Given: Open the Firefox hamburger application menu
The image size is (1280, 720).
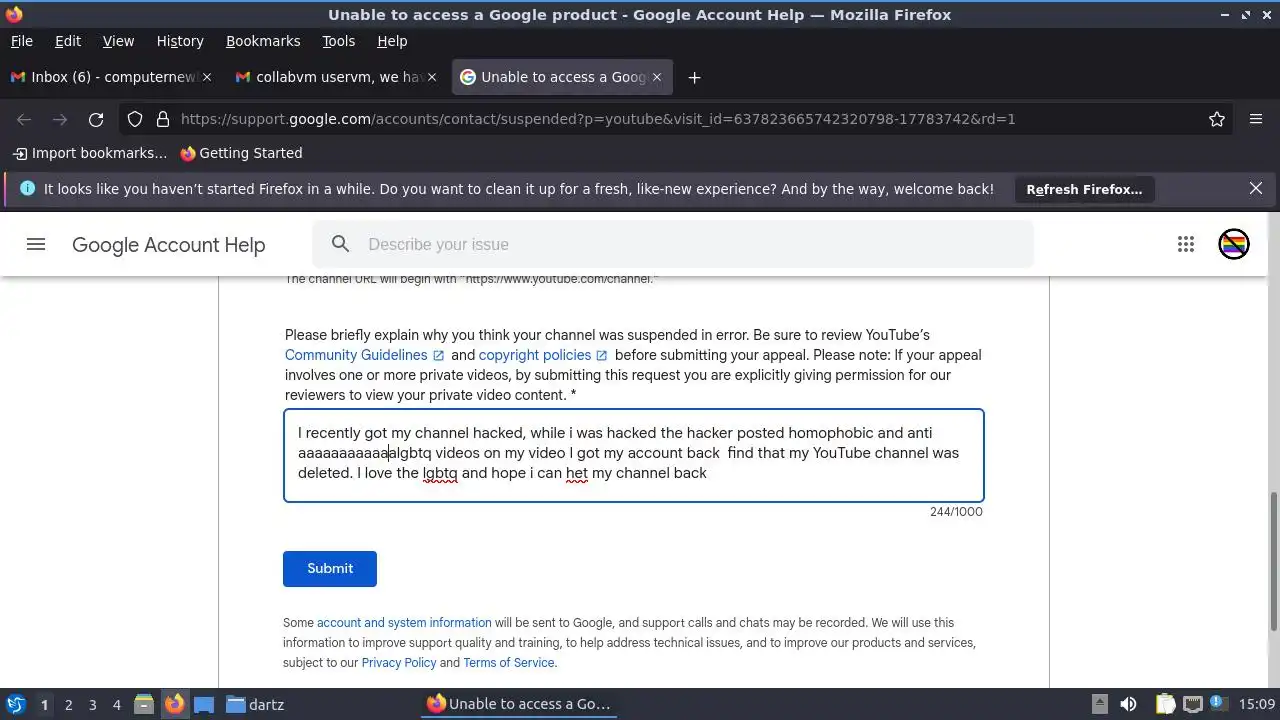Looking at the screenshot, I should pyautogui.click(x=1256, y=119).
